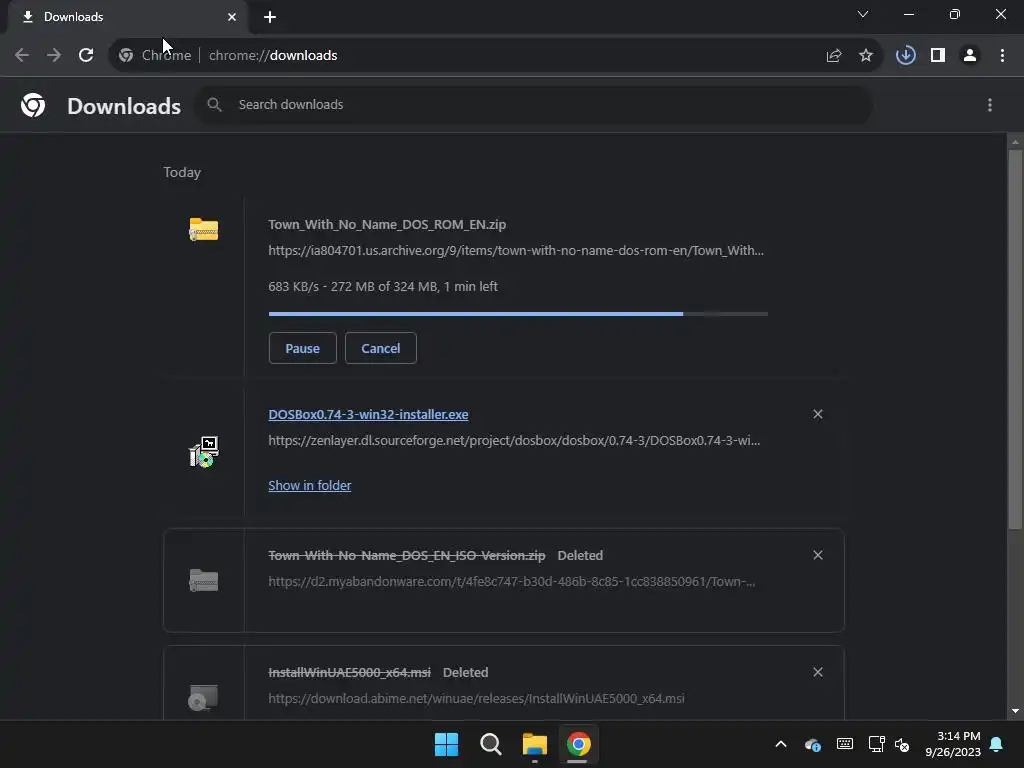Click the OneDrive cloud tray icon
This screenshot has width=1024, height=768.
pos(812,744)
